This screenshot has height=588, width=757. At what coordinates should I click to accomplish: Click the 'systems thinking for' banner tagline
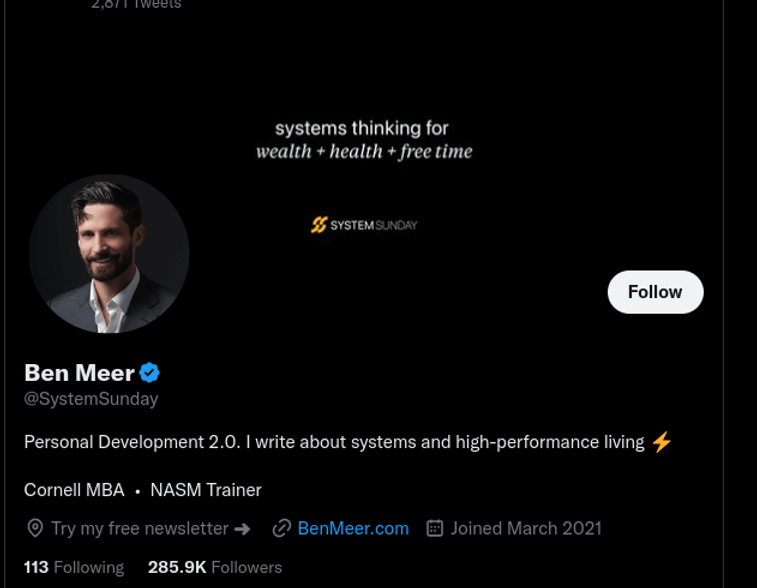pos(362,128)
